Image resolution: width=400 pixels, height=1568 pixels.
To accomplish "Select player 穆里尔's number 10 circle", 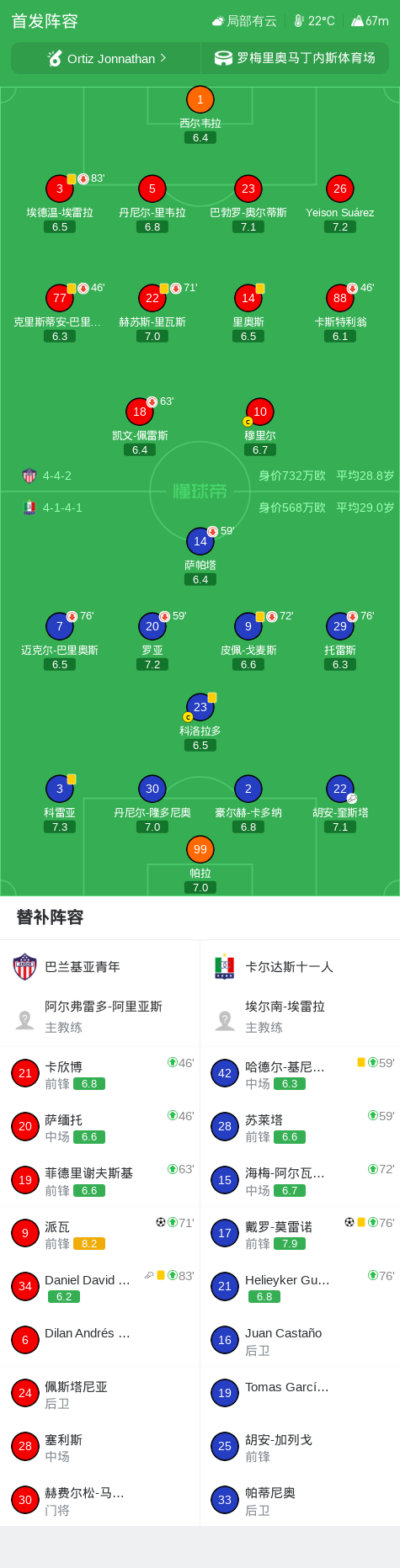I will coord(260,412).
